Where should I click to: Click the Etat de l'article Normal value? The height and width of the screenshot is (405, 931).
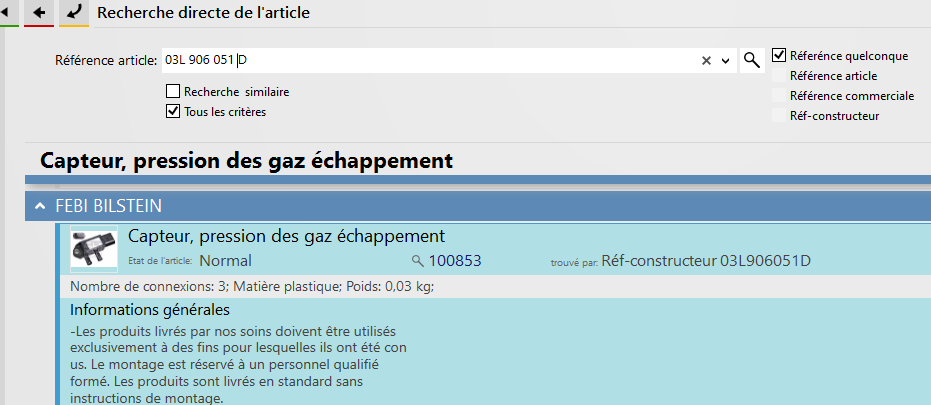coord(225,261)
